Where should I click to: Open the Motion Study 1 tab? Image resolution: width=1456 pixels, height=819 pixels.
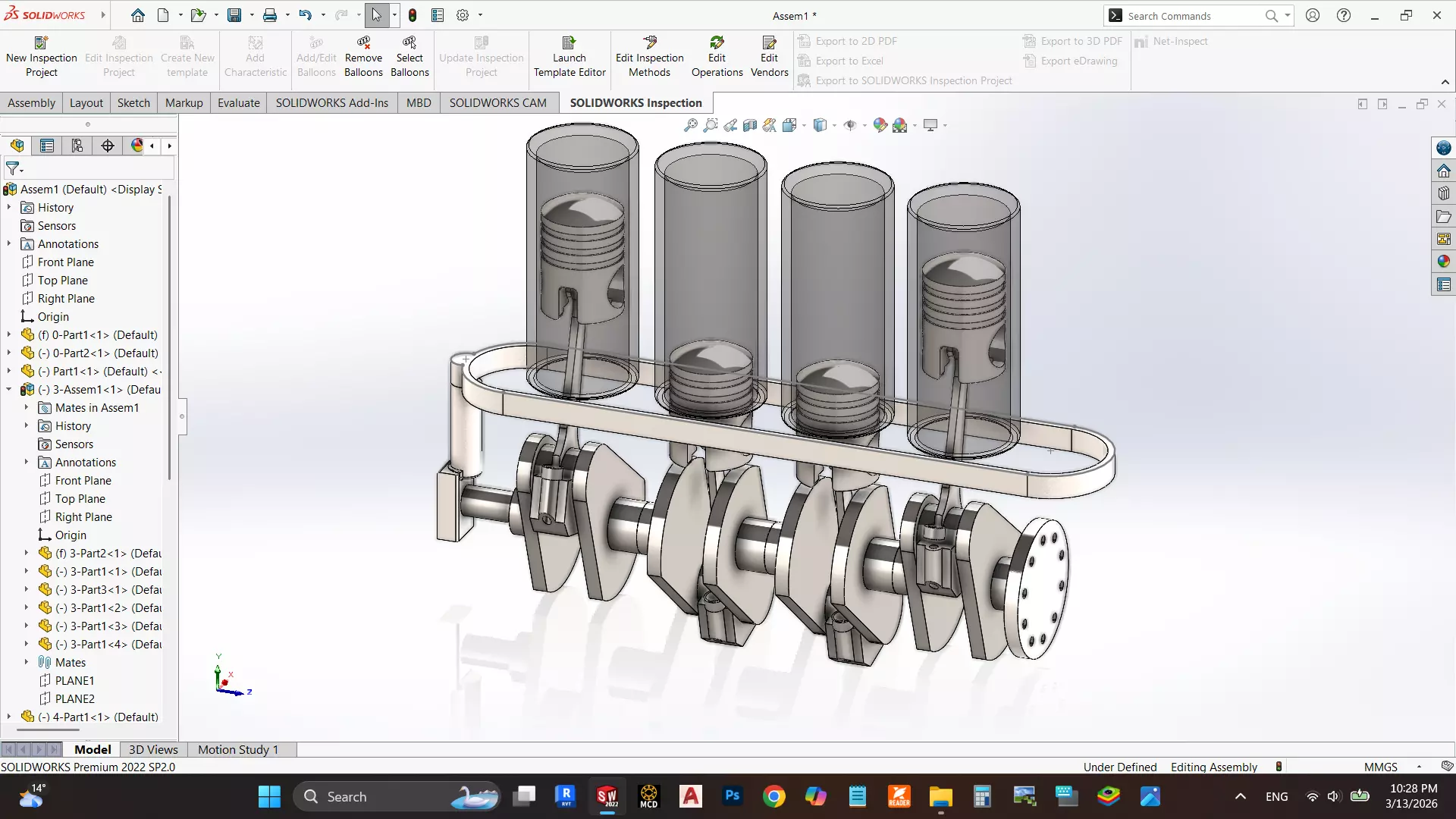[x=237, y=749]
